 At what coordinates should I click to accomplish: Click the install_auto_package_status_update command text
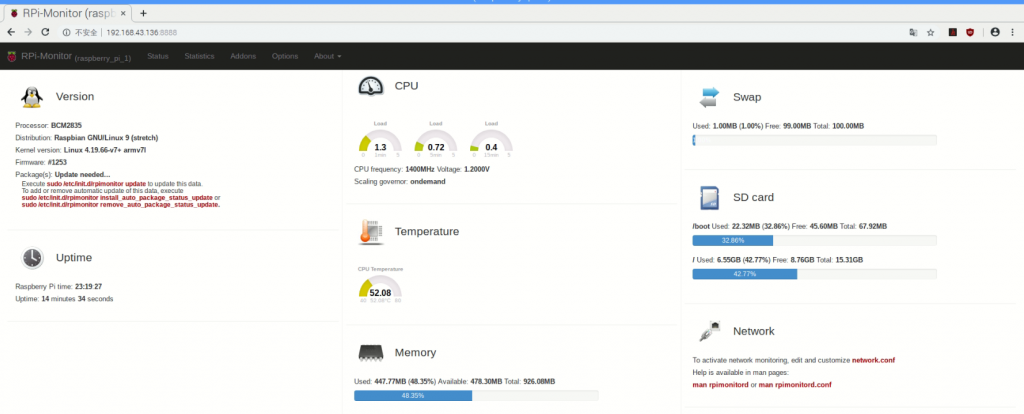(118, 197)
